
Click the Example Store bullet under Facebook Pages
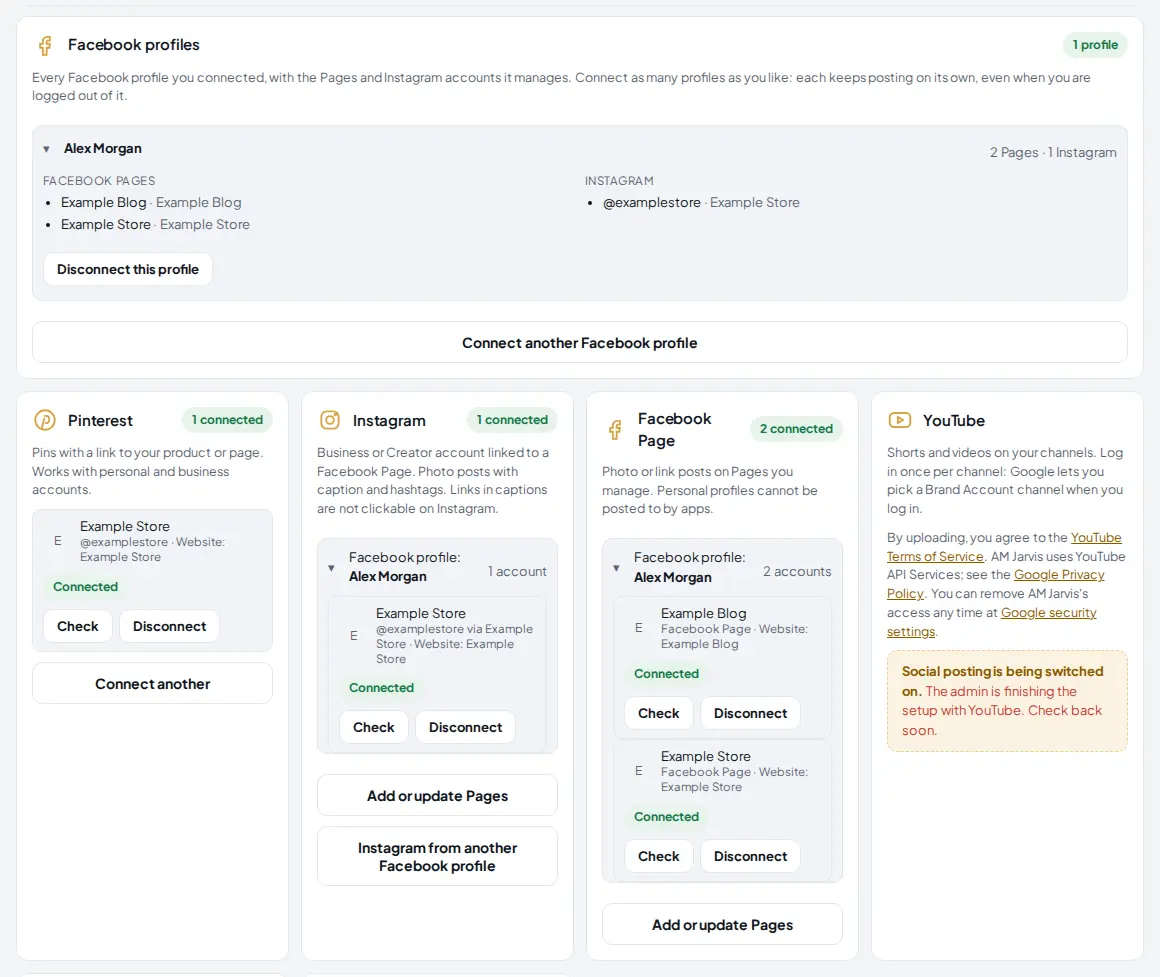point(155,224)
